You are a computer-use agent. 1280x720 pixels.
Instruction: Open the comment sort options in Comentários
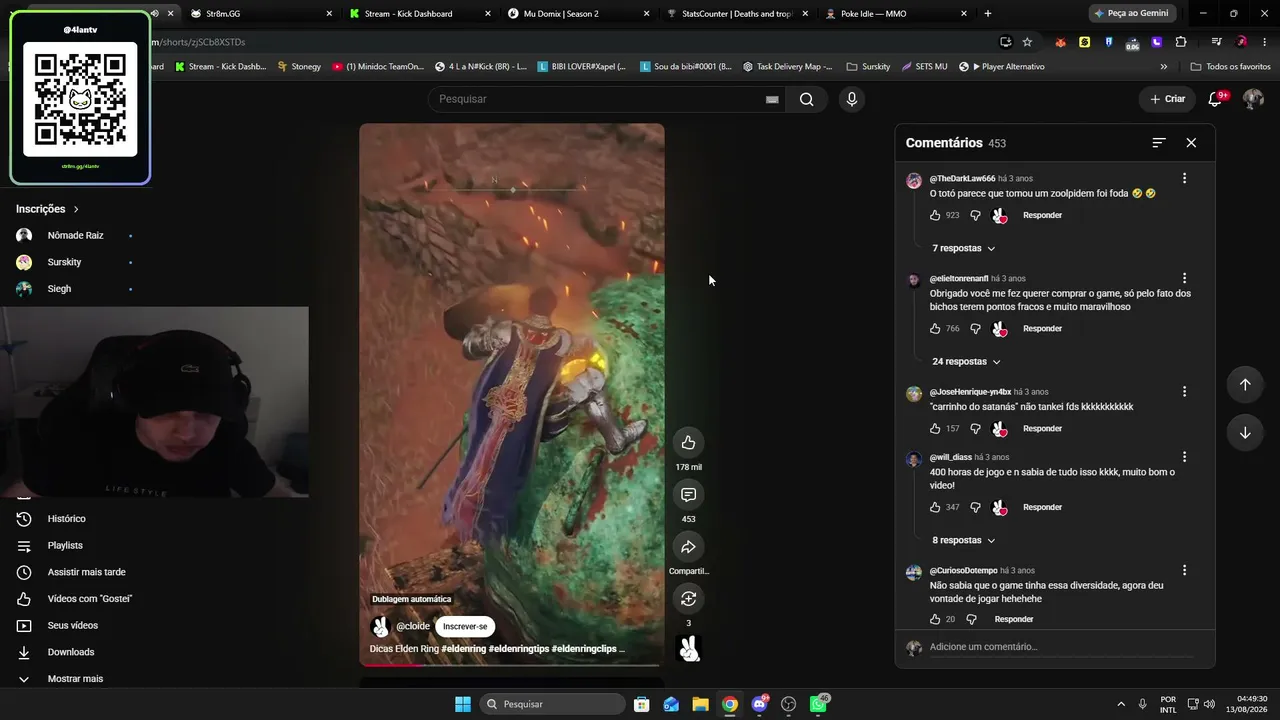point(1159,143)
